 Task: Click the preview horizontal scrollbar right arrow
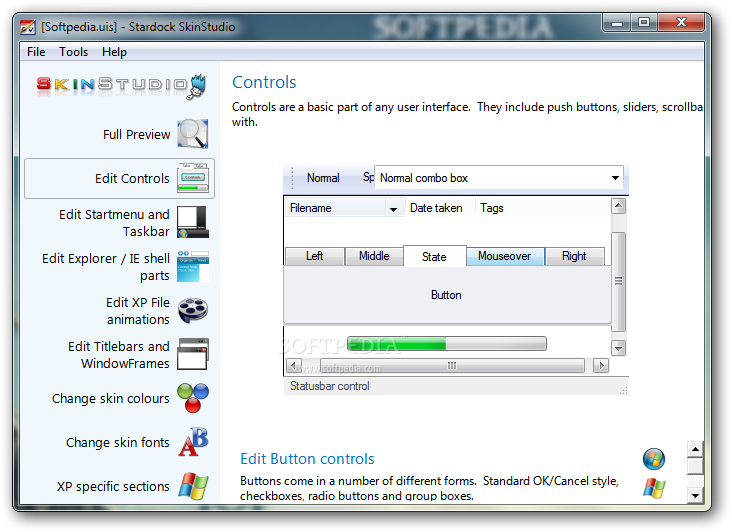pyautogui.click(x=601, y=365)
